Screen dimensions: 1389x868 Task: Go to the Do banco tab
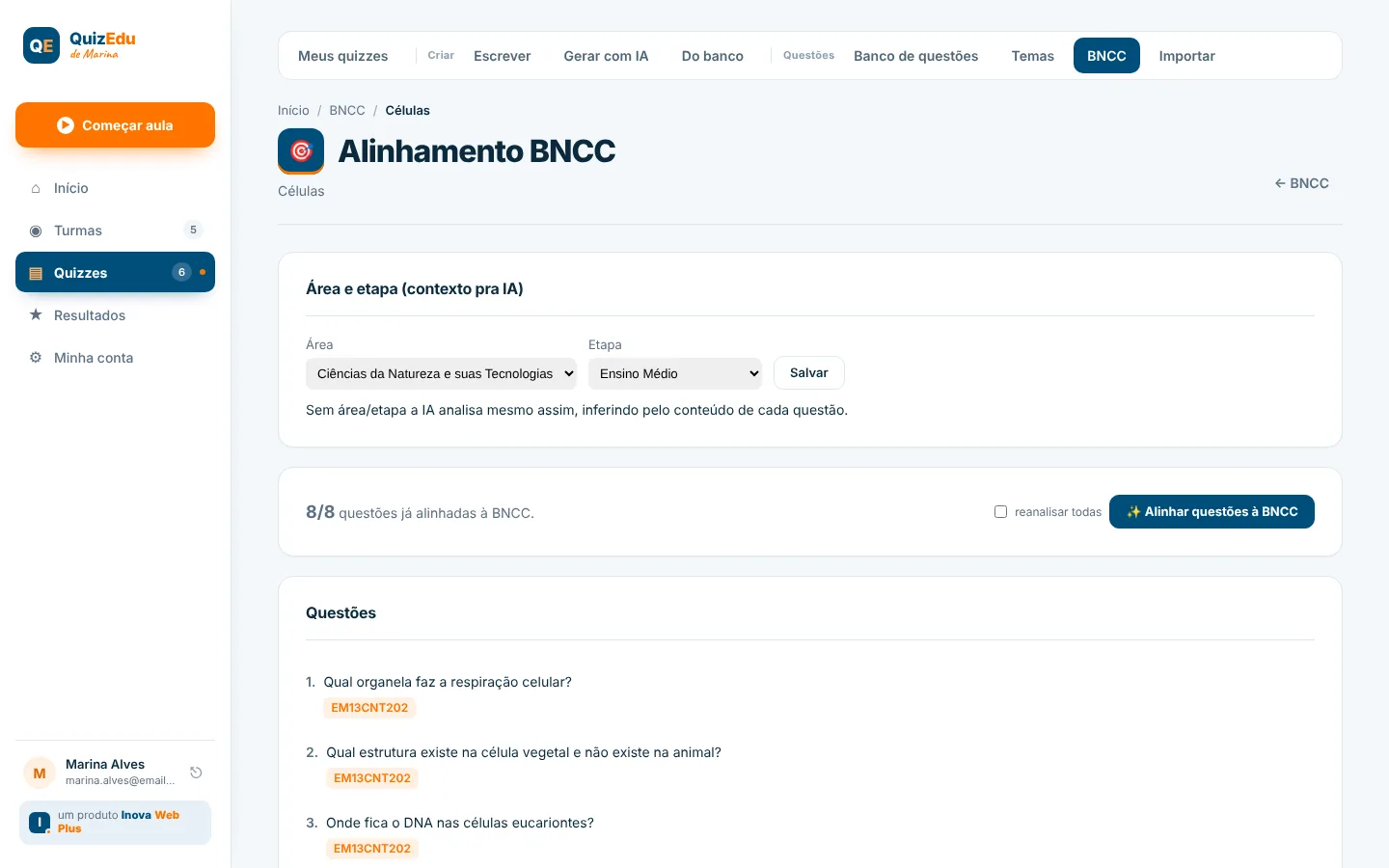click(x=713, y=56)
